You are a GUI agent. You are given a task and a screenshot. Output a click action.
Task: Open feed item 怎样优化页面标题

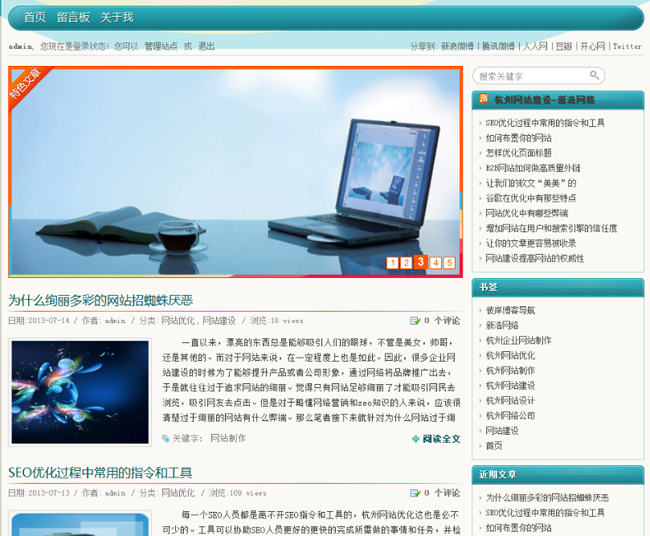[x=519, y=153]
